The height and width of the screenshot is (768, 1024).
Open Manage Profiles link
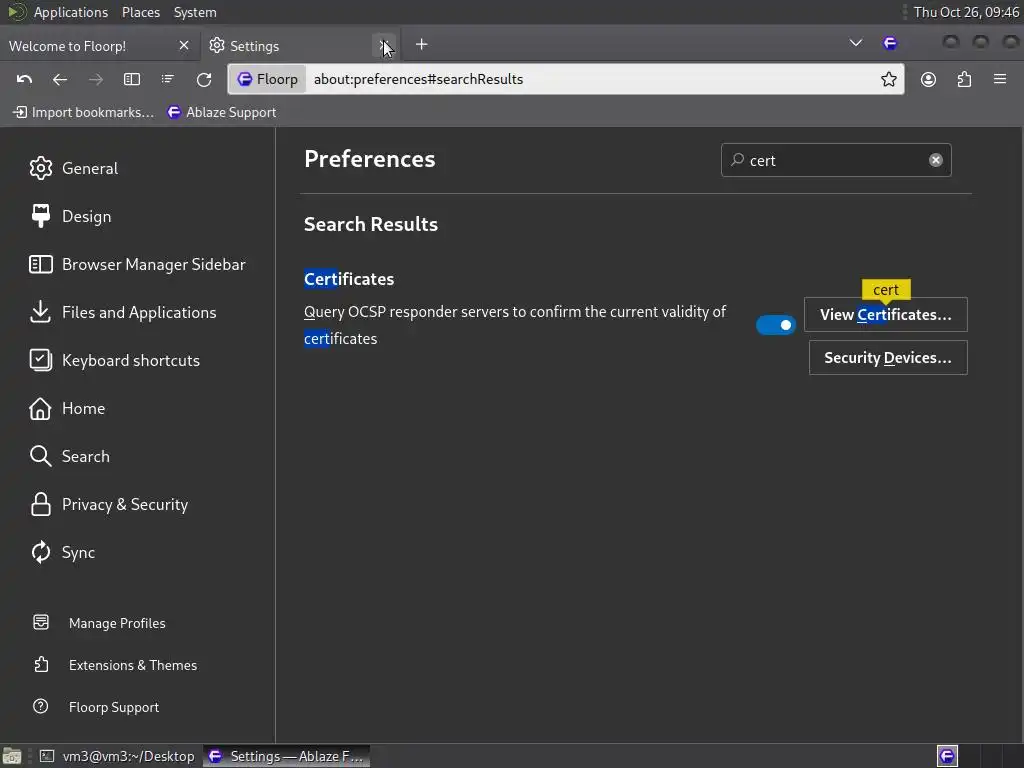pos(99,623)
